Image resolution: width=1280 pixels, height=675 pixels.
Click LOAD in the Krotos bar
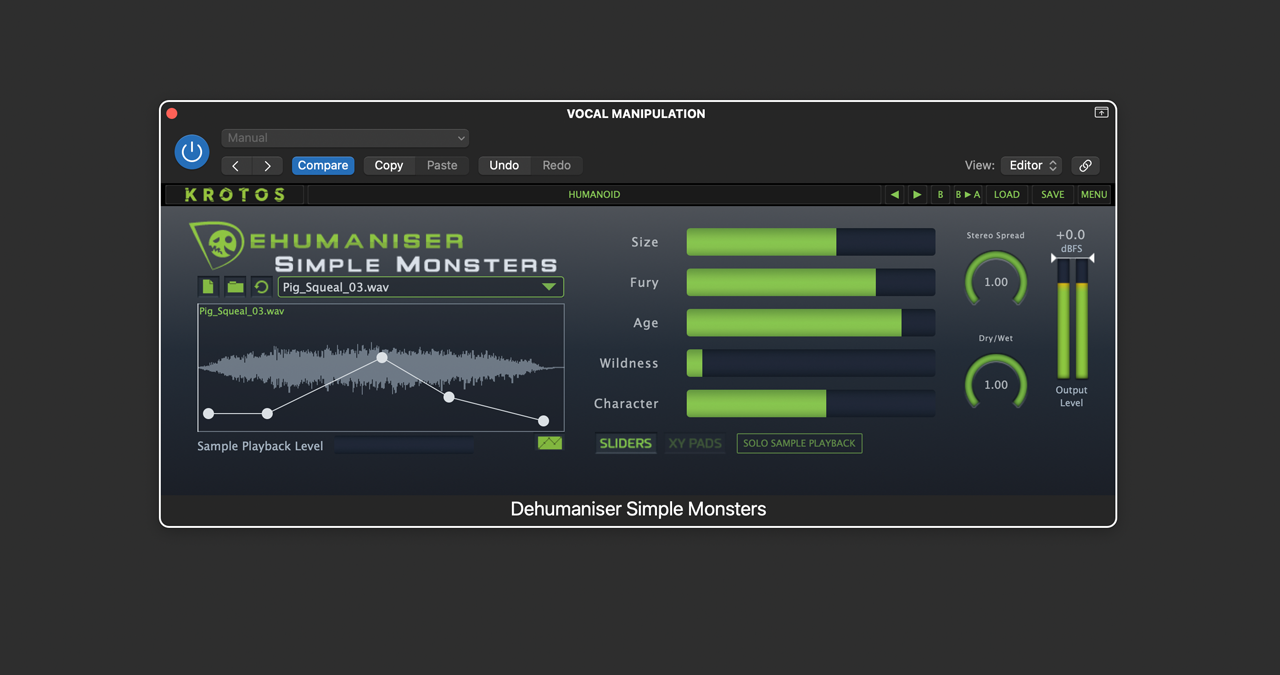pos(1007,195)
